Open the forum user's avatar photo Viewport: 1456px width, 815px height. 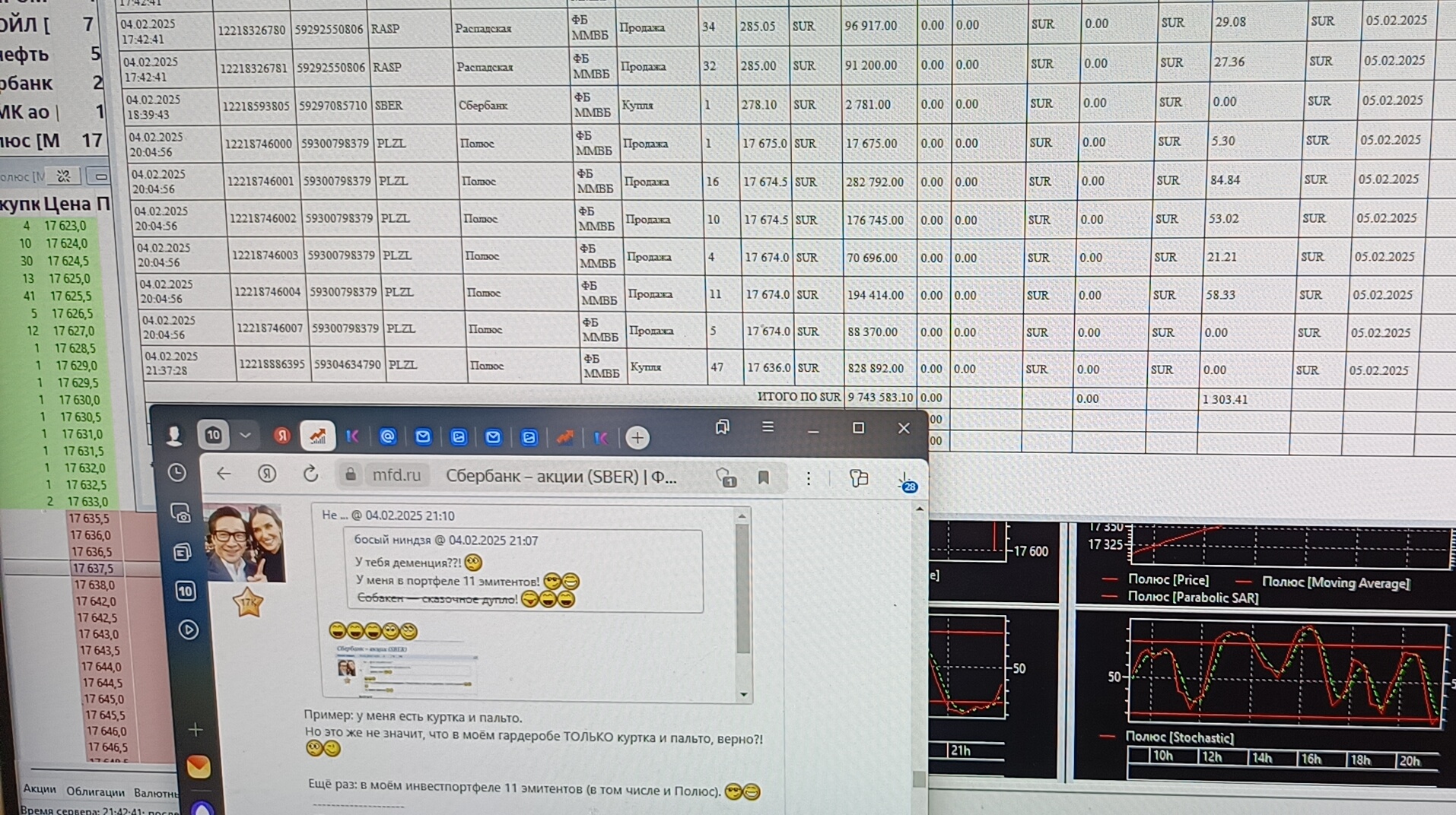246,543
